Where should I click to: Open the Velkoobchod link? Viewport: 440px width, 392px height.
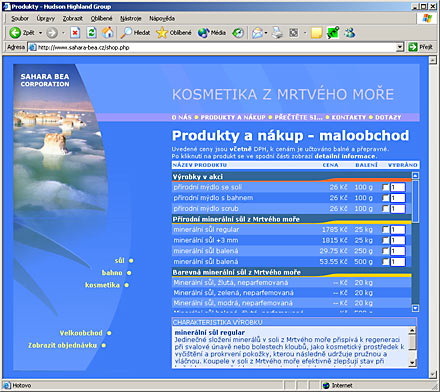point(81,333)
